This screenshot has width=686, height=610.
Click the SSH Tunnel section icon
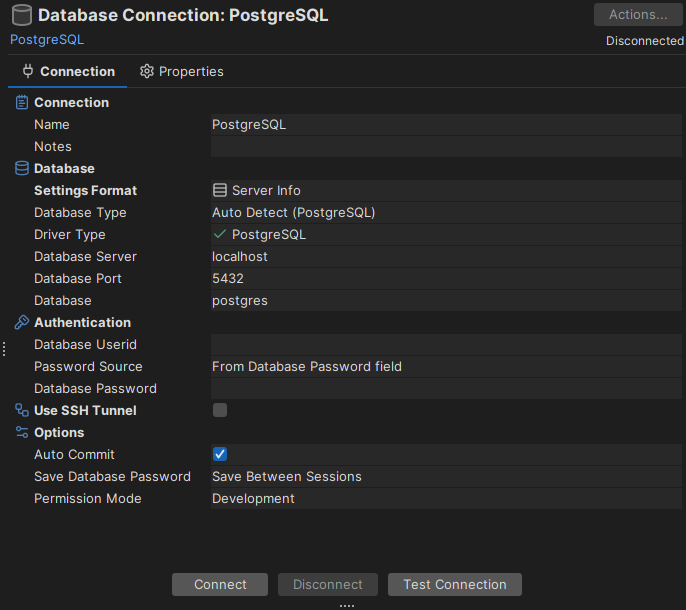[22, 410]
